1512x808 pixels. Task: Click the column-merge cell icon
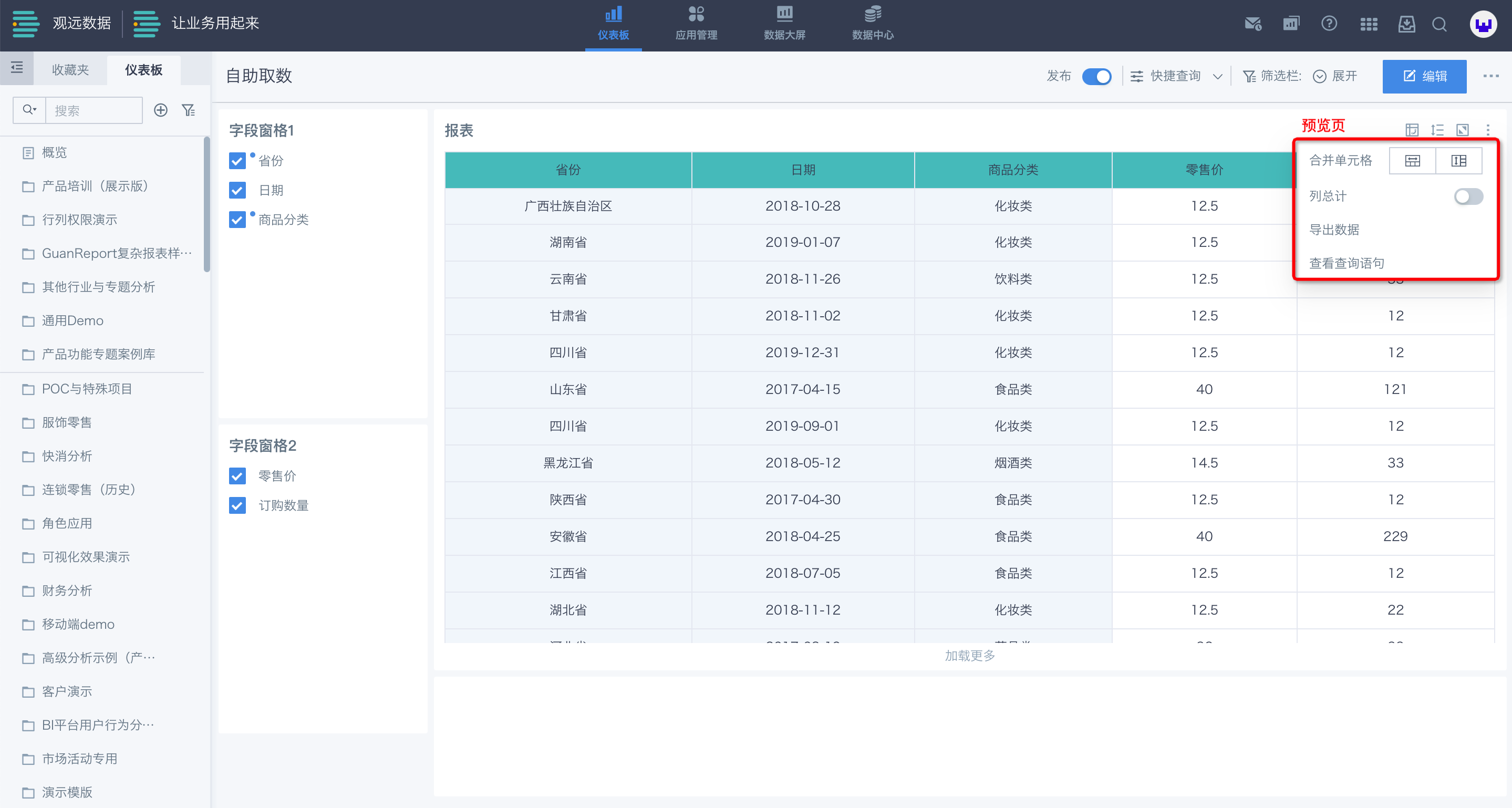click(1458, 161)
